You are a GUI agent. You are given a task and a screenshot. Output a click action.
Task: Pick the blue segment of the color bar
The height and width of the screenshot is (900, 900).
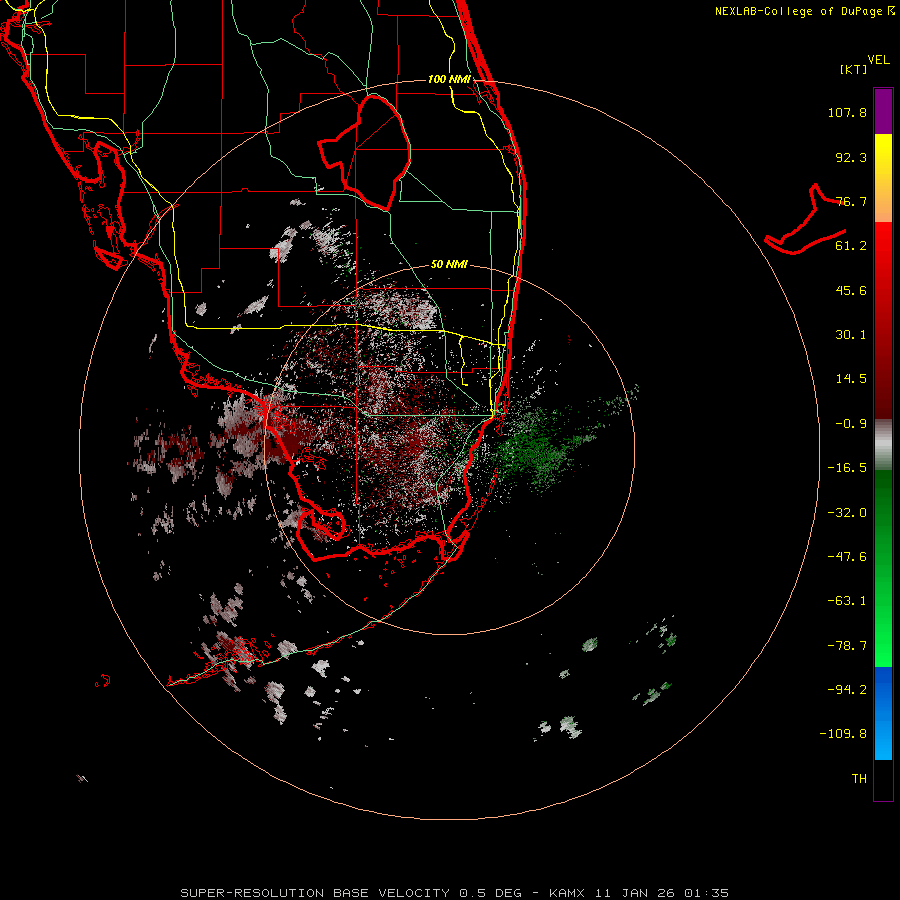click(x=883, y=713)
